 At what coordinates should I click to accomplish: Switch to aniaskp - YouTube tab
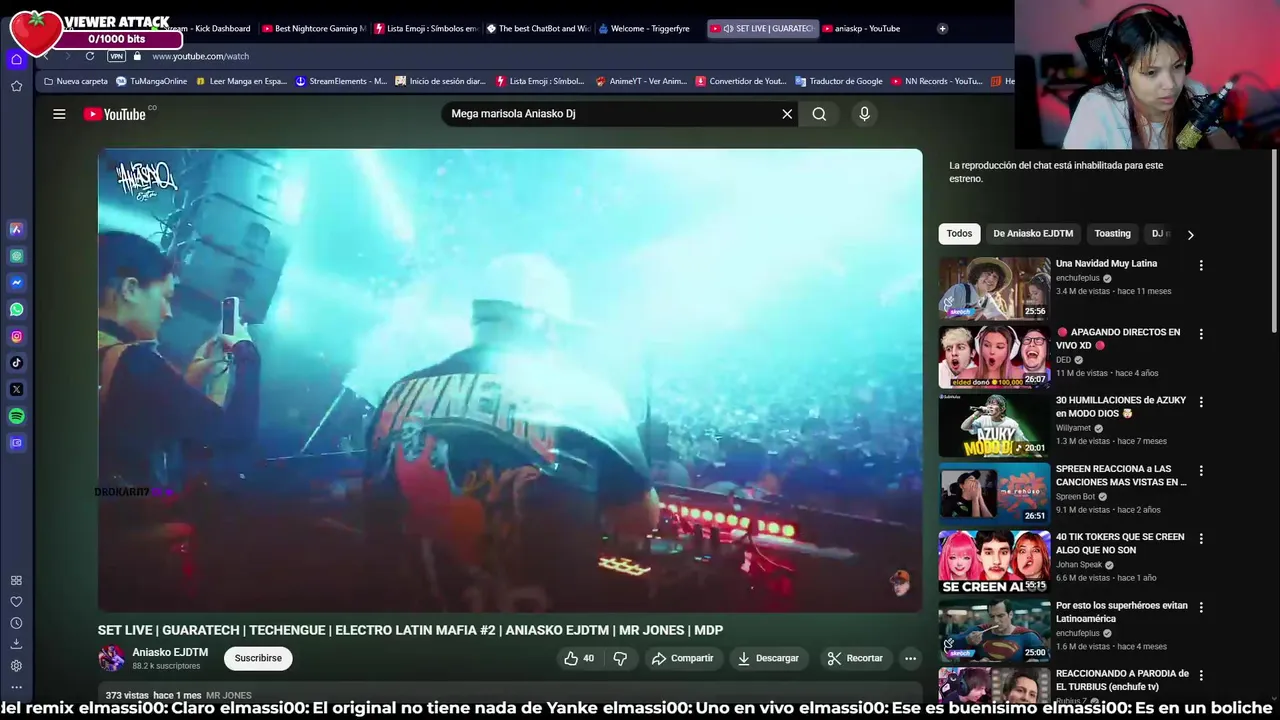pyautogui.click(x=866, y=28)
